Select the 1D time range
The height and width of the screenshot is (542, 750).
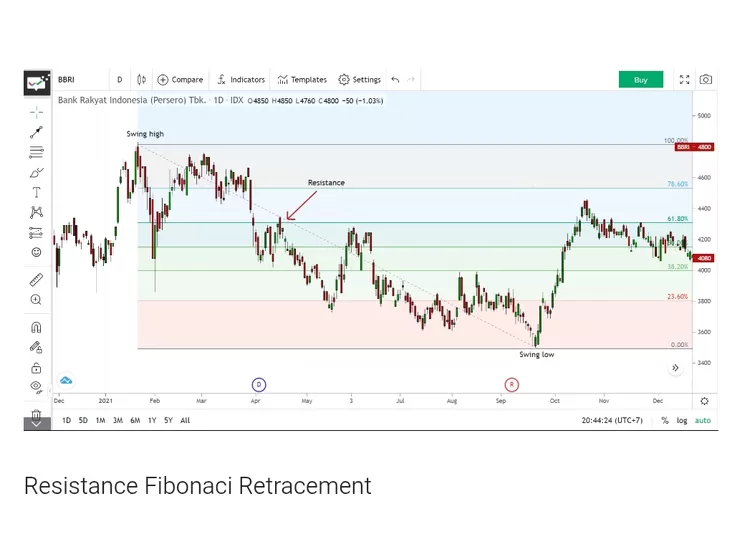coord(66,420)
